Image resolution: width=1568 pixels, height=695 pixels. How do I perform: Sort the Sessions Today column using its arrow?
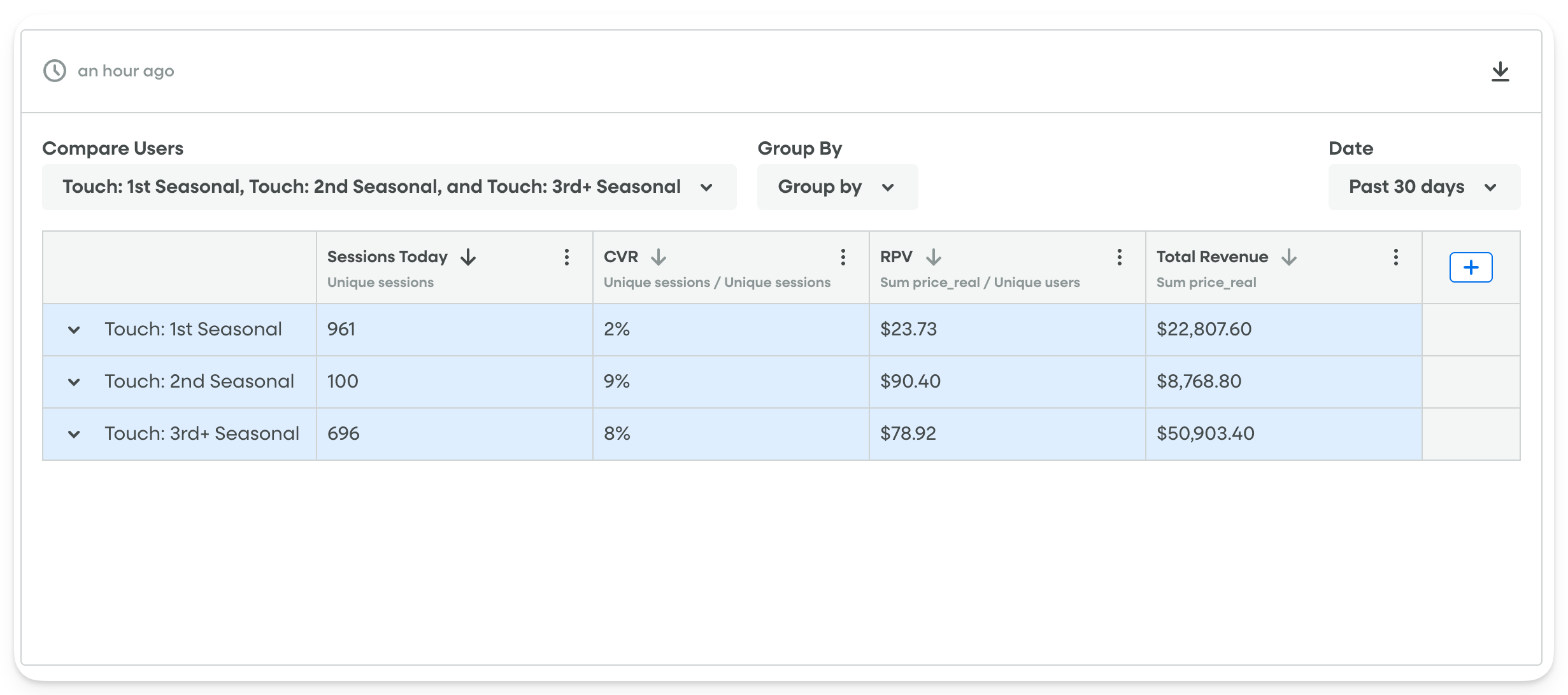point(469,257)
